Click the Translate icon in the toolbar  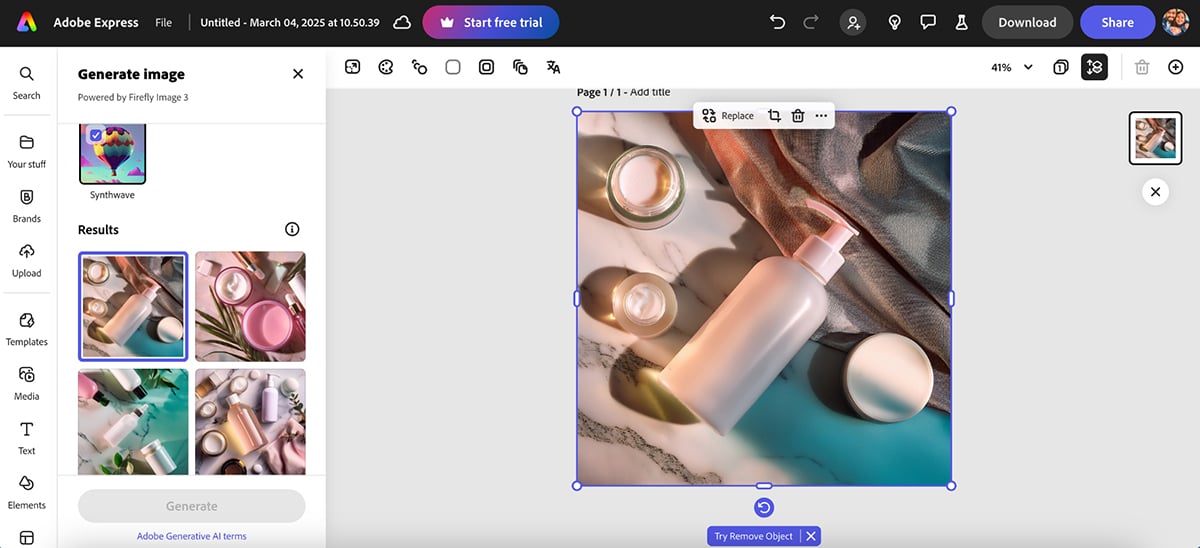(553, 67)
